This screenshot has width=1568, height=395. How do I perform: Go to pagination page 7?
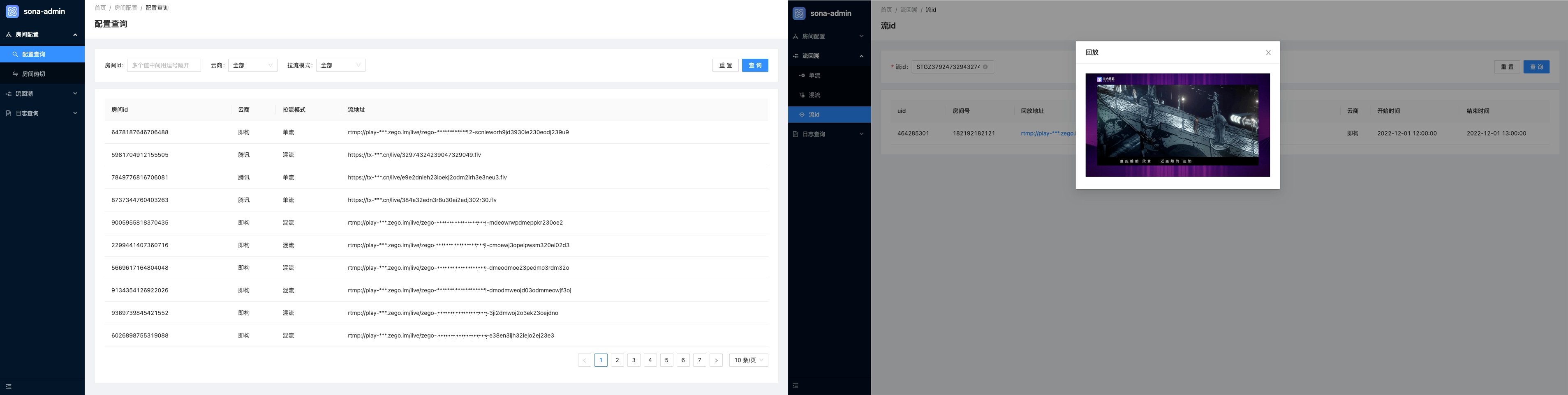tap(699, 361)
